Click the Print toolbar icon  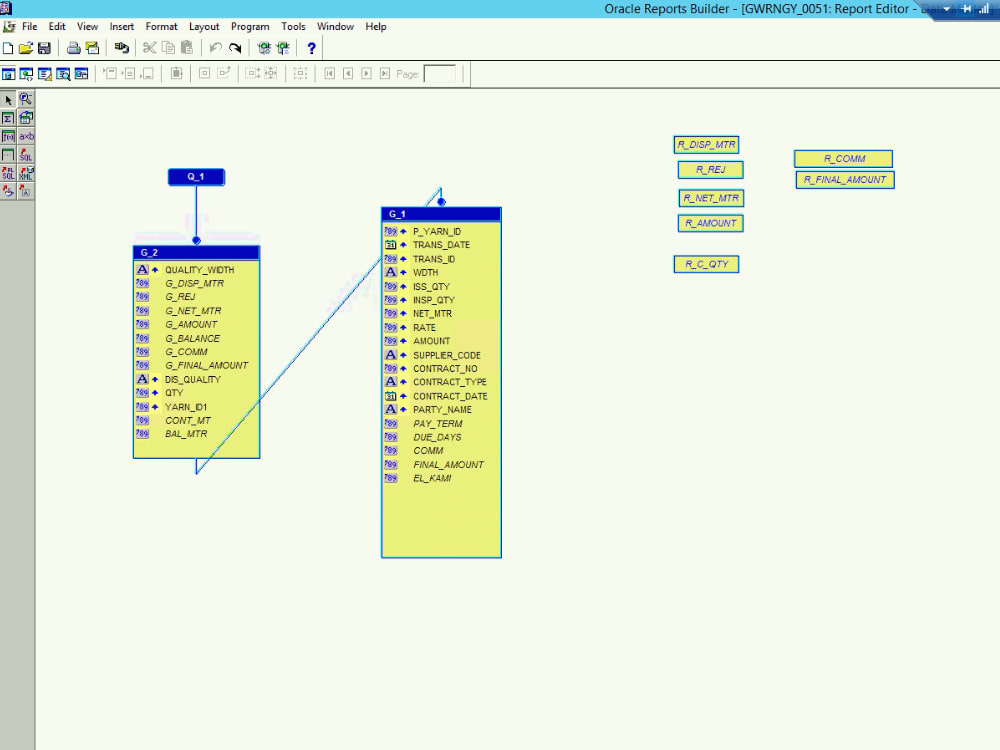tap(72, 47)
